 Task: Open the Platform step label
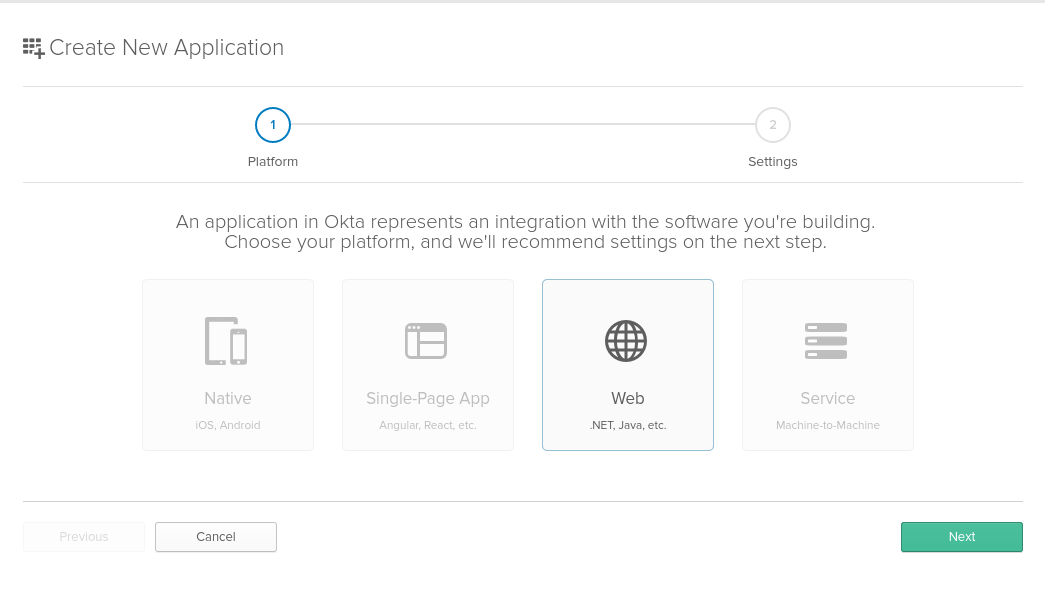[273, 161]
